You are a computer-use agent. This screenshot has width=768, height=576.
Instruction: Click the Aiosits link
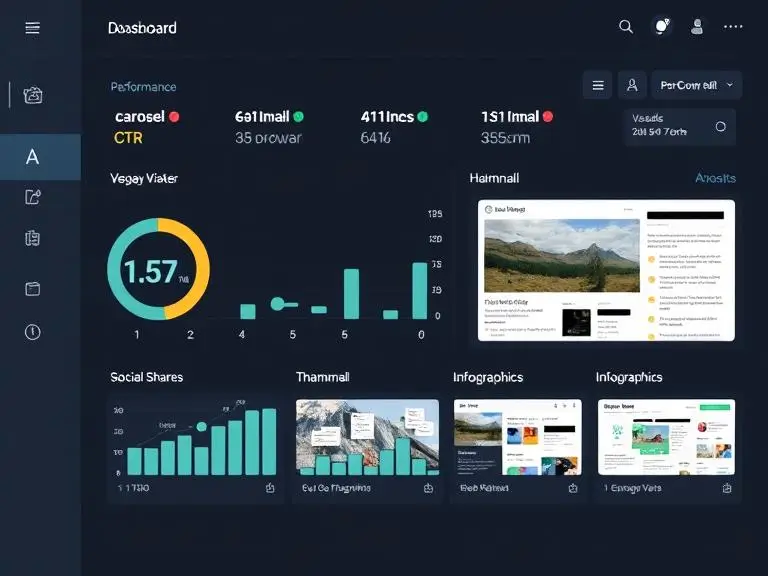tap(716, 178)
